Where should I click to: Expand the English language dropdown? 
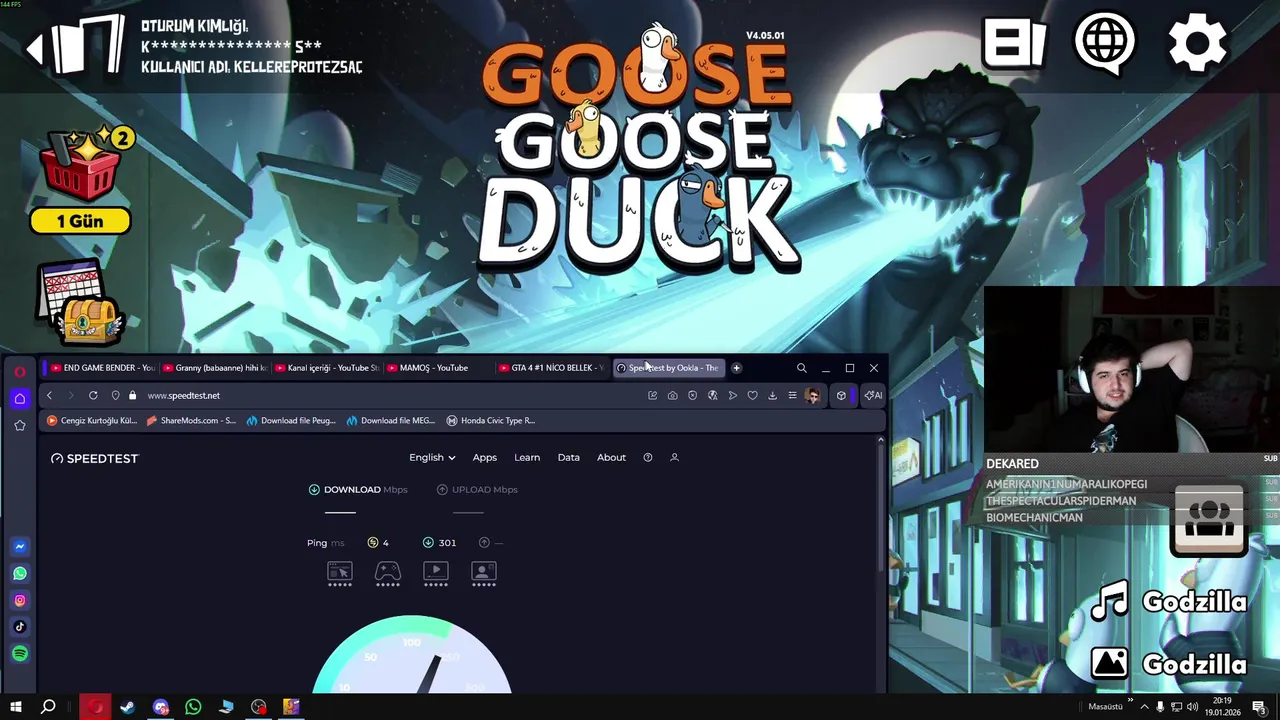432,457
